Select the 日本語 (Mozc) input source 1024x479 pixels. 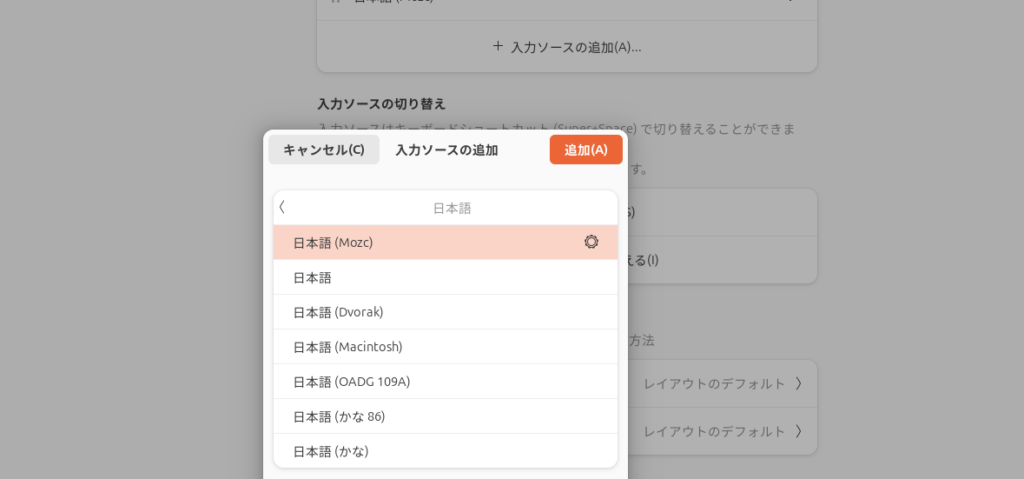click(x=333, y=242)
